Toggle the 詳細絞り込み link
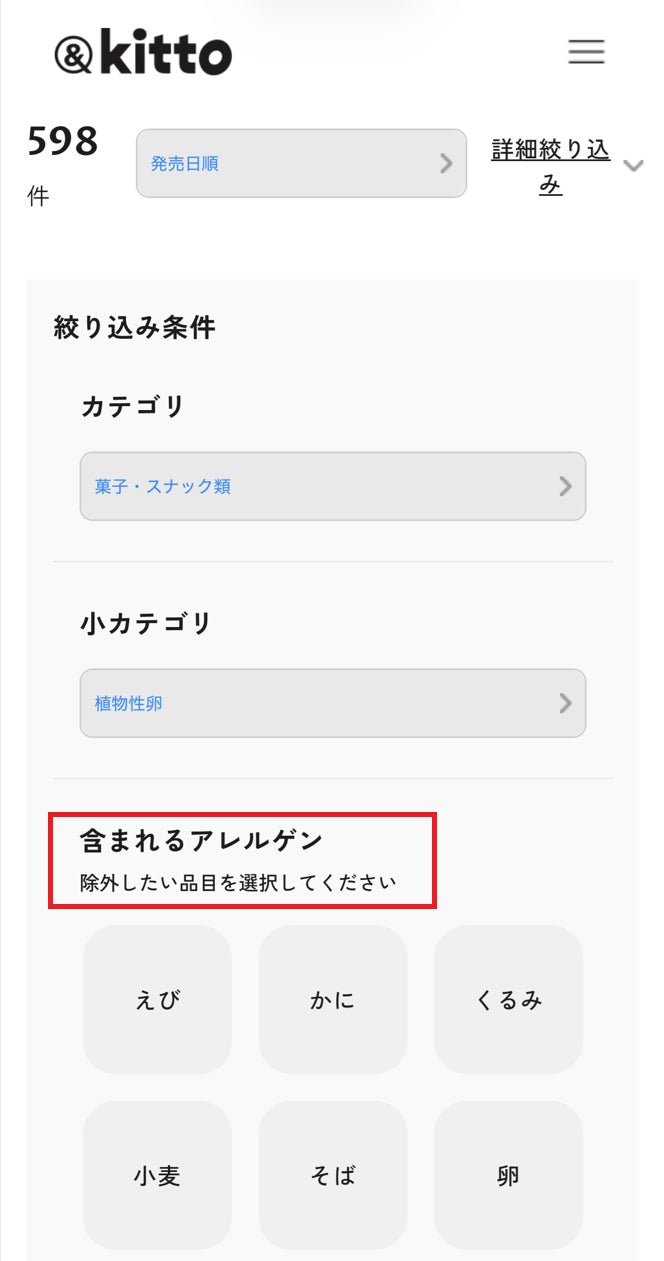664x1261 pixels. 550,167
